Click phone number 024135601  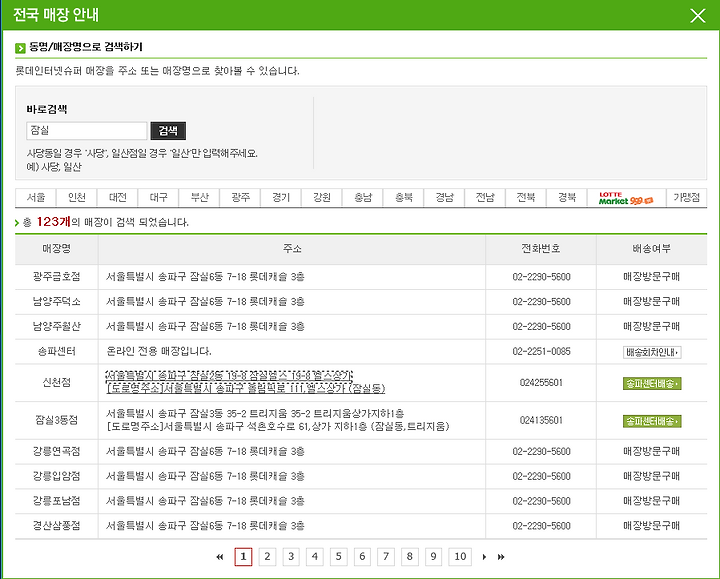pyautogui.click(x=541, y=420)
